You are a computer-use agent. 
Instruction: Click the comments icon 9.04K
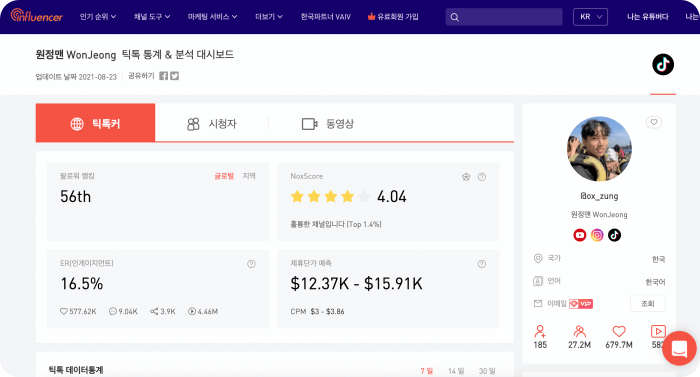coord(113,311)
